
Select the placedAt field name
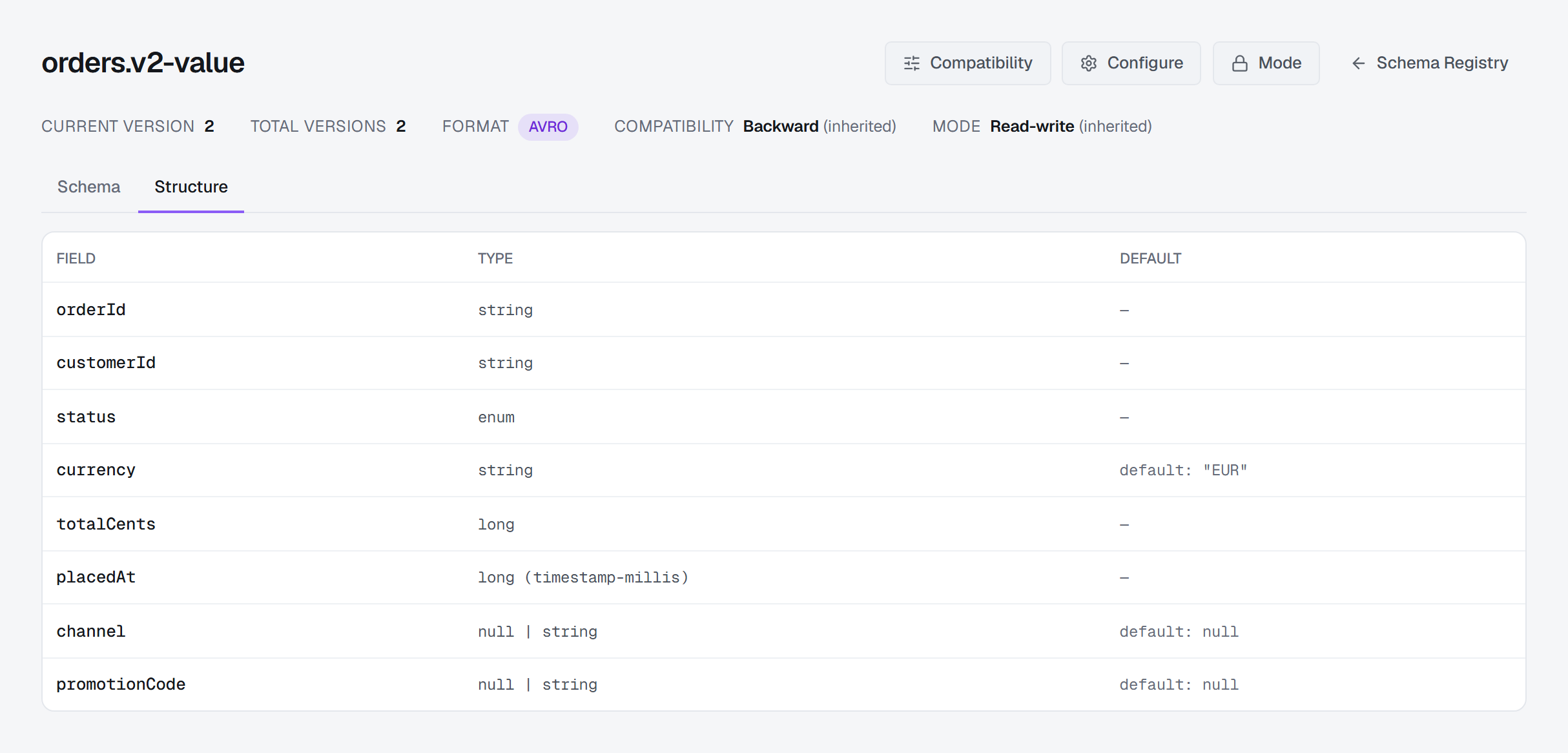[96, 577]
